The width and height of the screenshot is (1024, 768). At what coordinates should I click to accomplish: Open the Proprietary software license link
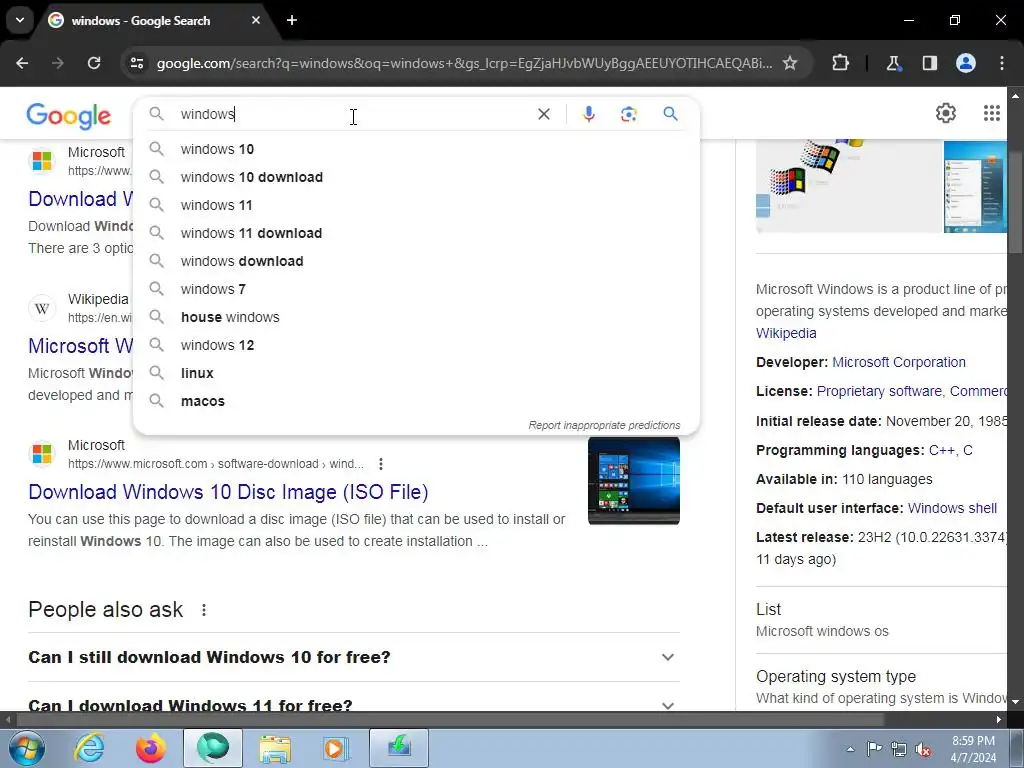click(x=879, y=391)
